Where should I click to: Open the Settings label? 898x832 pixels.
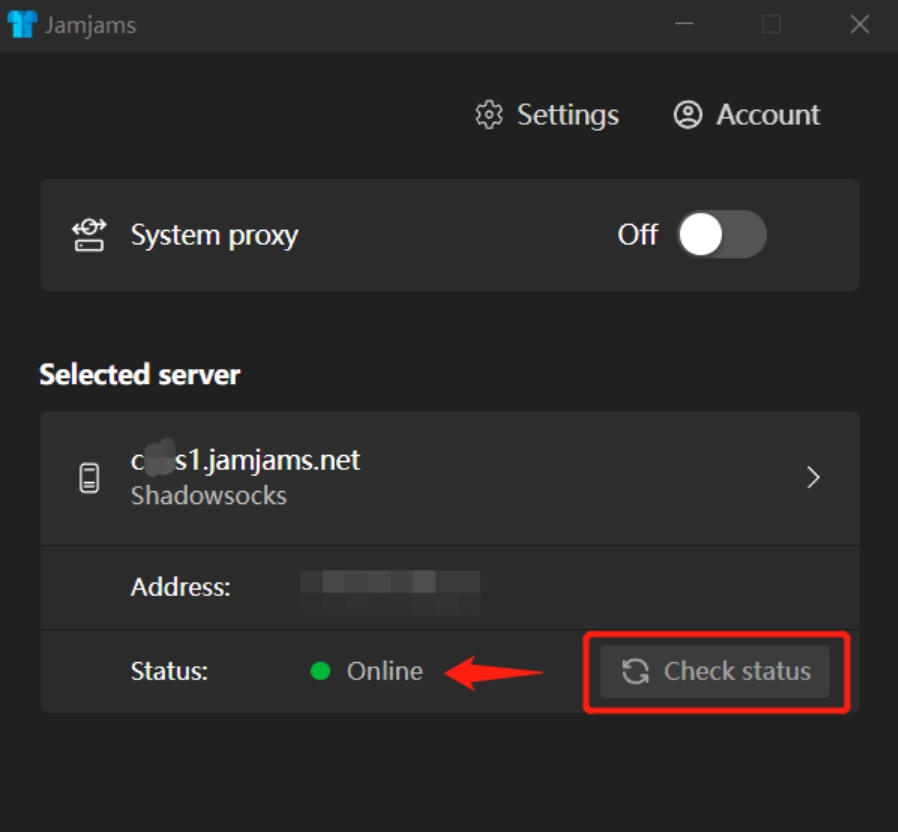tap(568, 115)
